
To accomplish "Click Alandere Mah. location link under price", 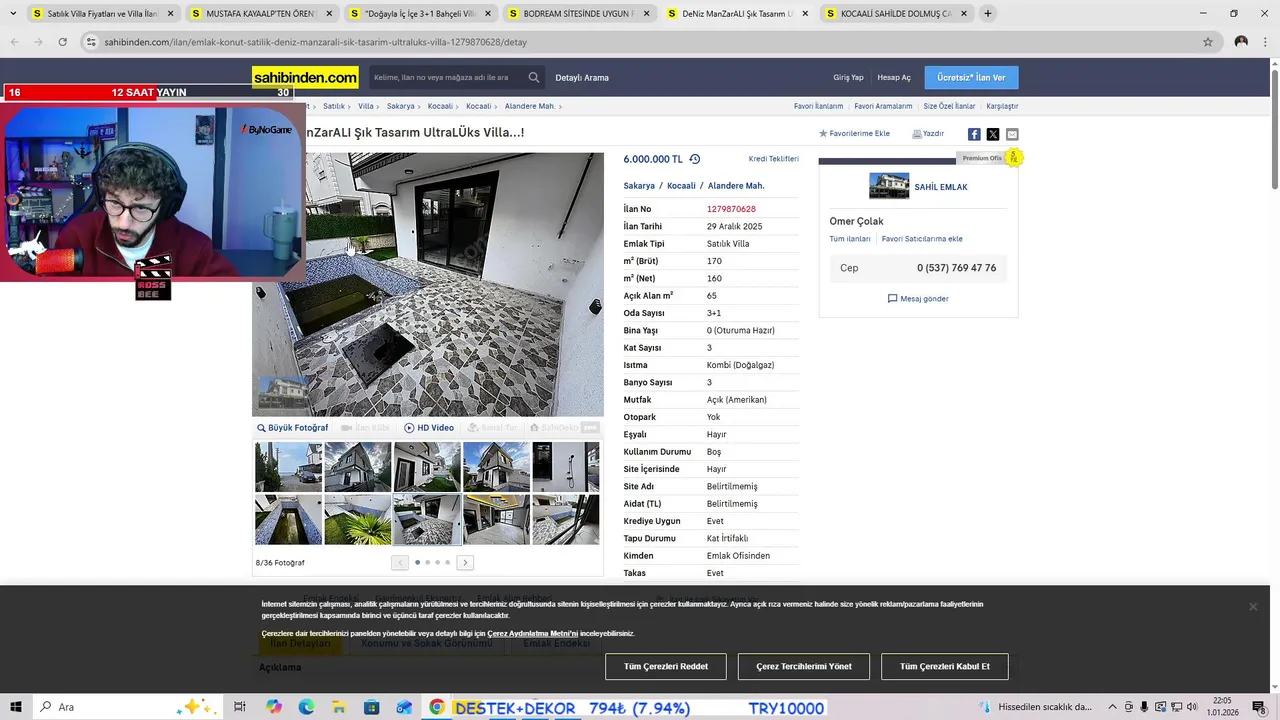I will pos(736,186).
